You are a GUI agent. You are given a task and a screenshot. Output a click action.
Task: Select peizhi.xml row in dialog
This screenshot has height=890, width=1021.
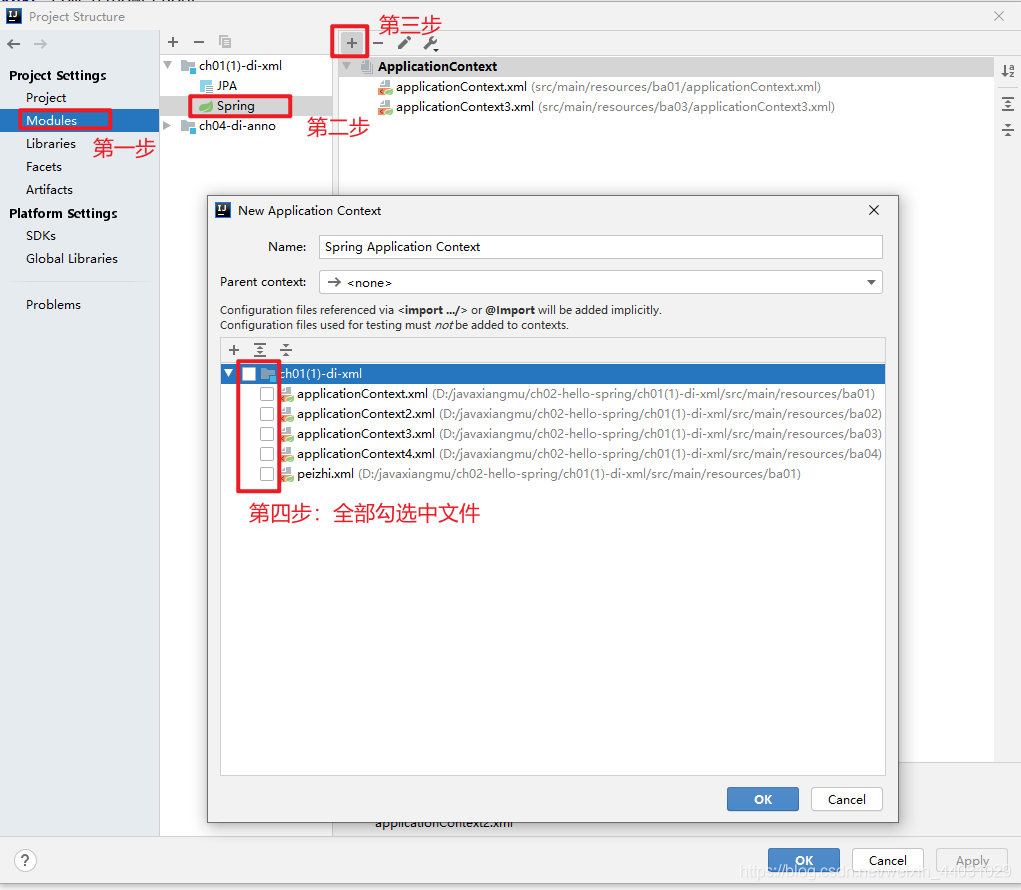click(x=552, y=474)
